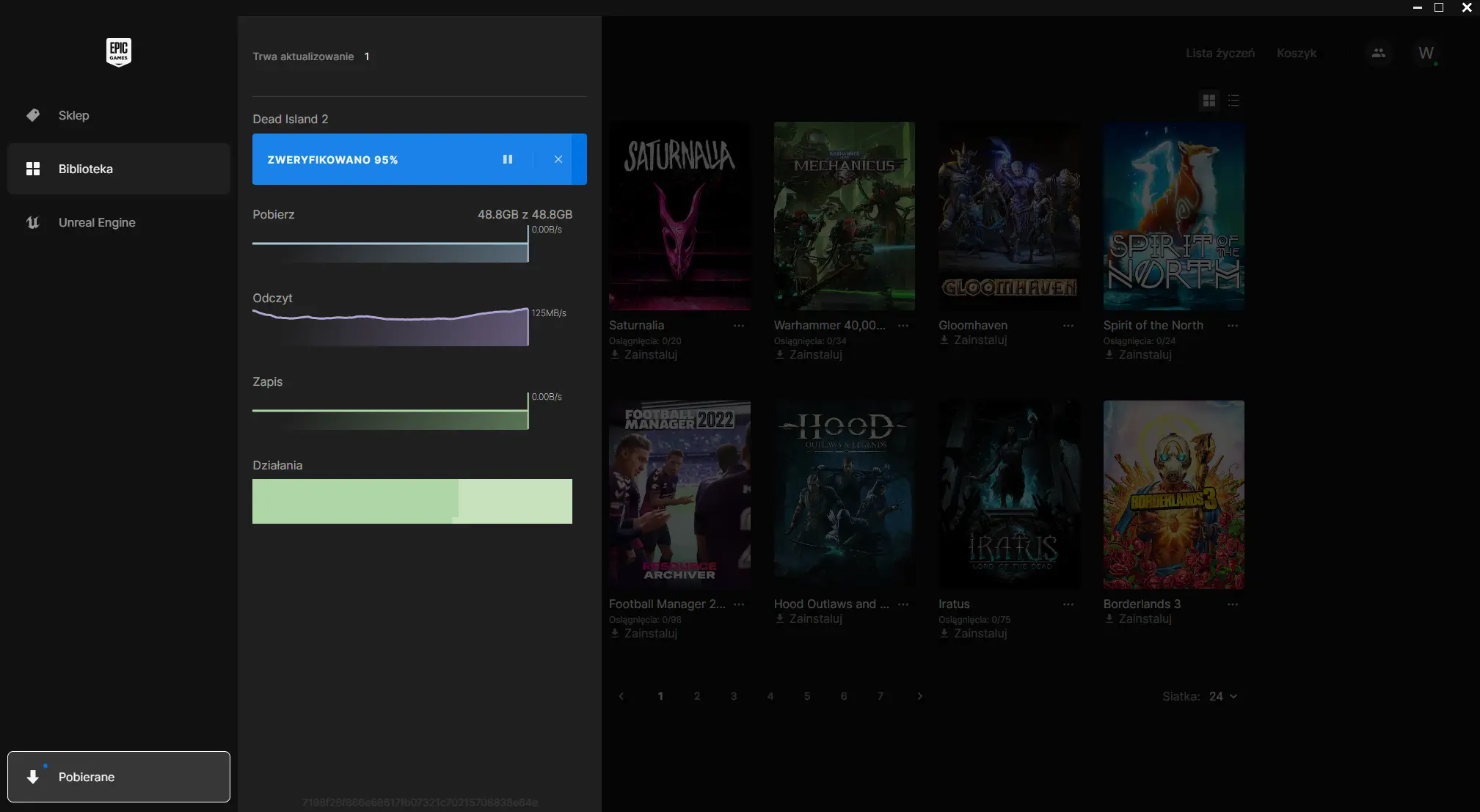Open the Biblioteka library section
1480x812 pixels.
click(x=119, y=169)
